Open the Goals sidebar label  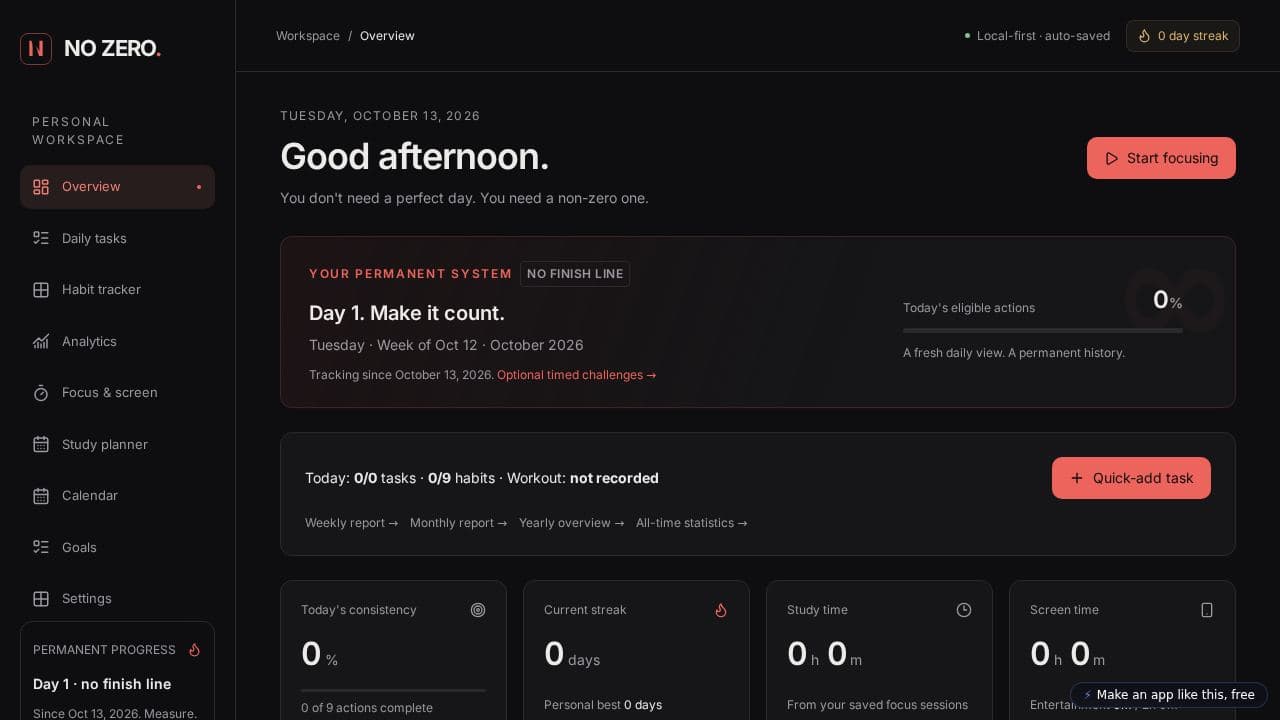coord(79,547)
